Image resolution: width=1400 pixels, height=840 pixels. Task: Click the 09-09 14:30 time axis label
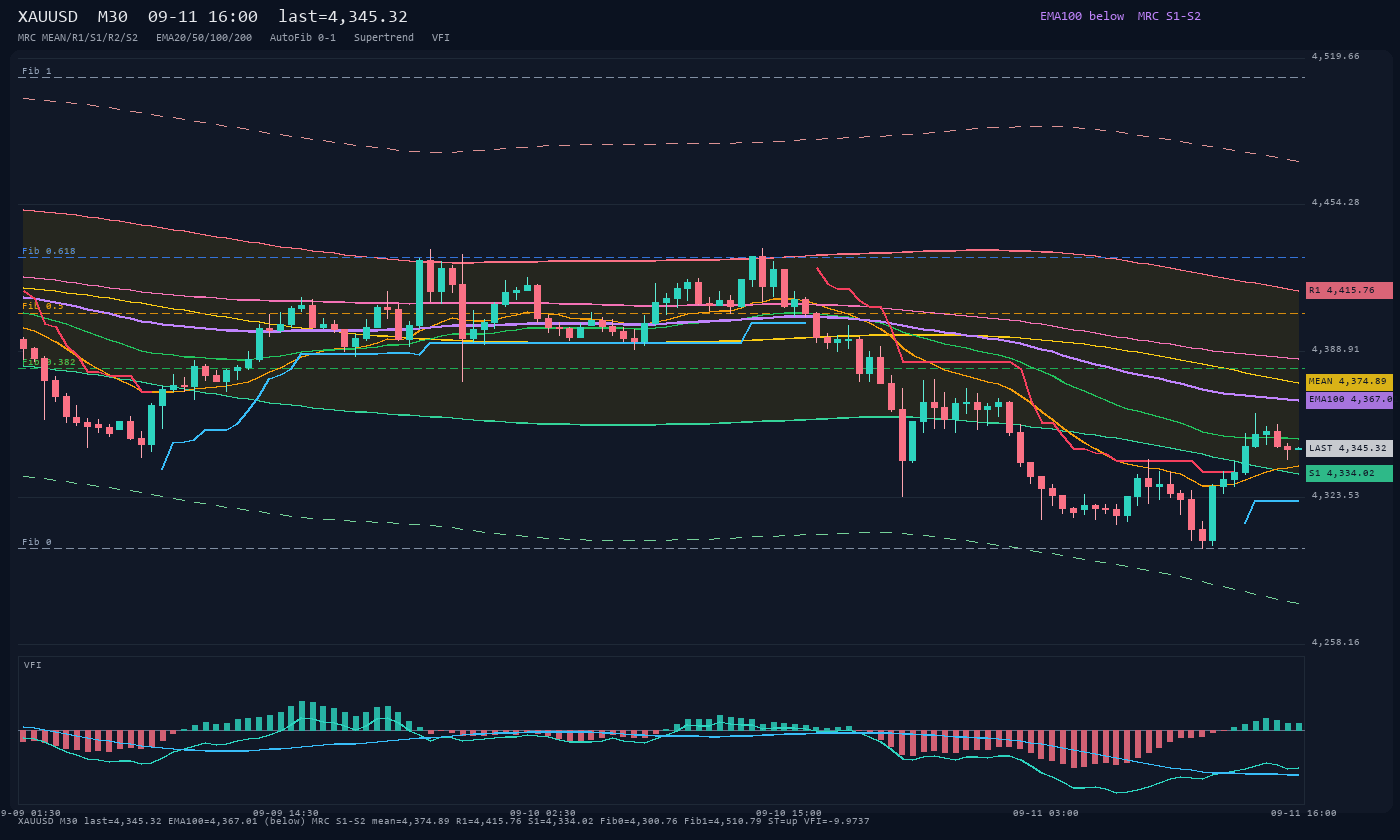[286, 813]
